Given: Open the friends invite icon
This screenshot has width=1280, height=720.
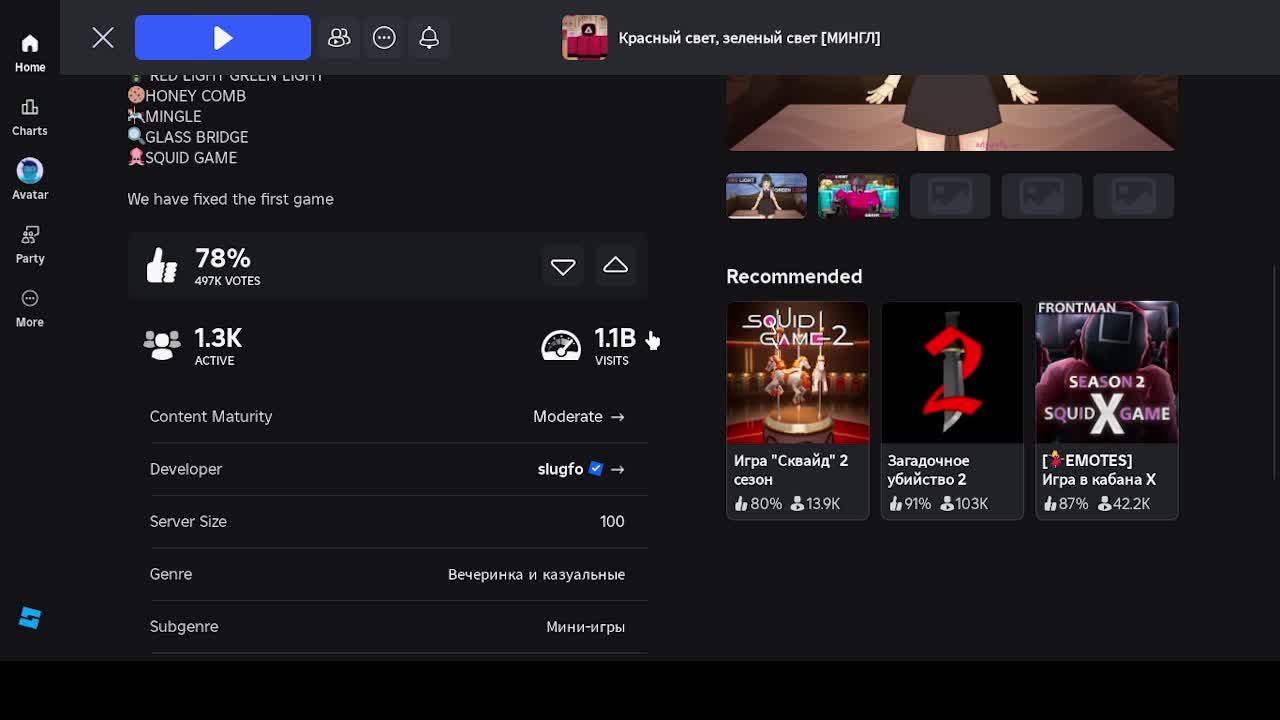Looking at the screenshot, I should pos(339,38).
